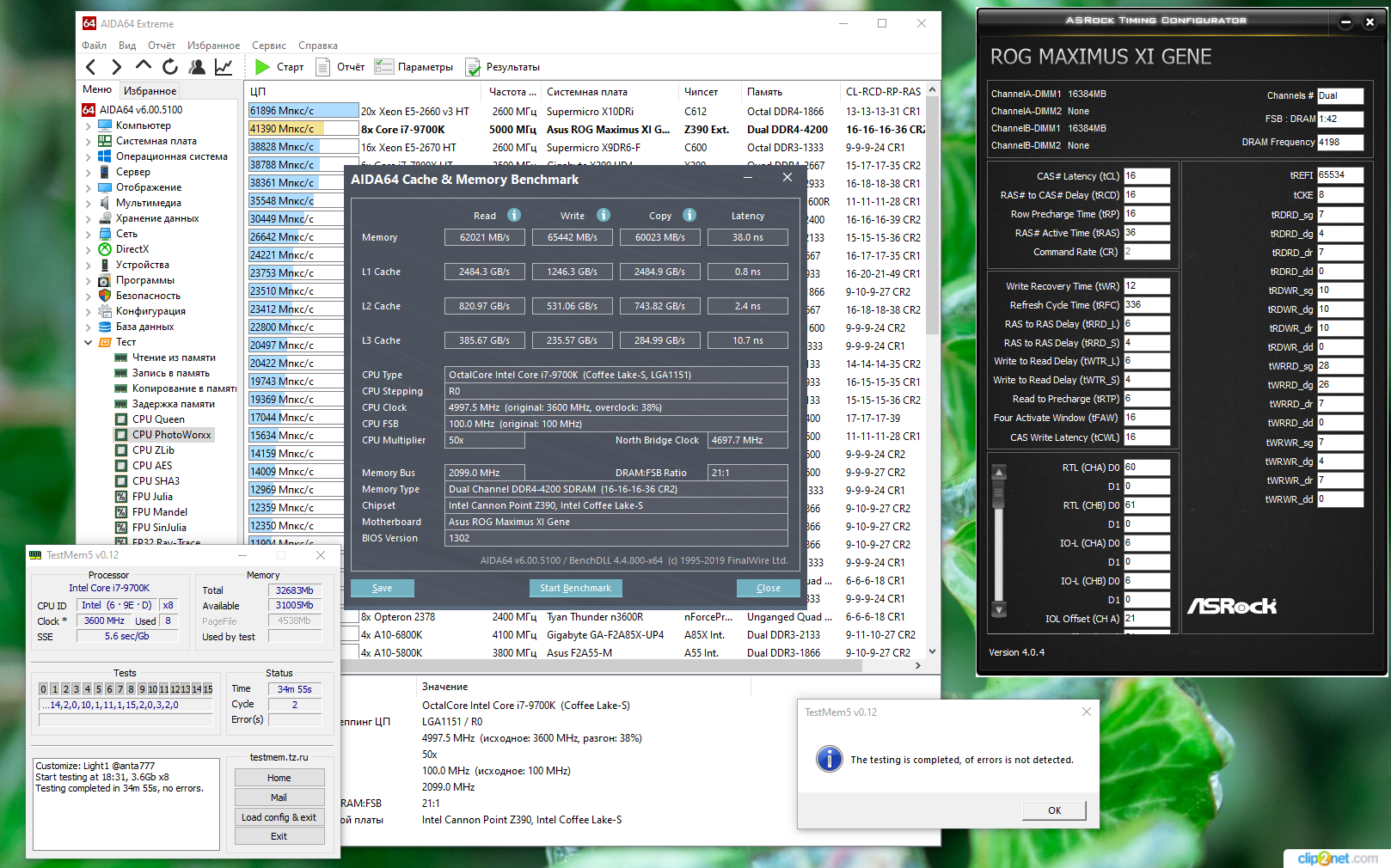Open the Справка menu
This screenshot has width=1391, height=868.
point(318,46)
